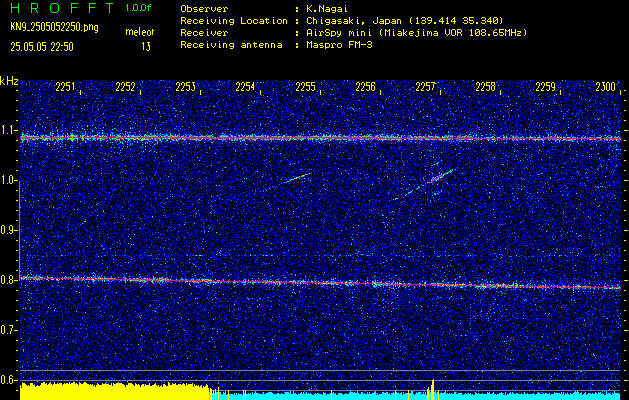Click the 2255 time marker

pyautogui.click(x=305, y=87)
